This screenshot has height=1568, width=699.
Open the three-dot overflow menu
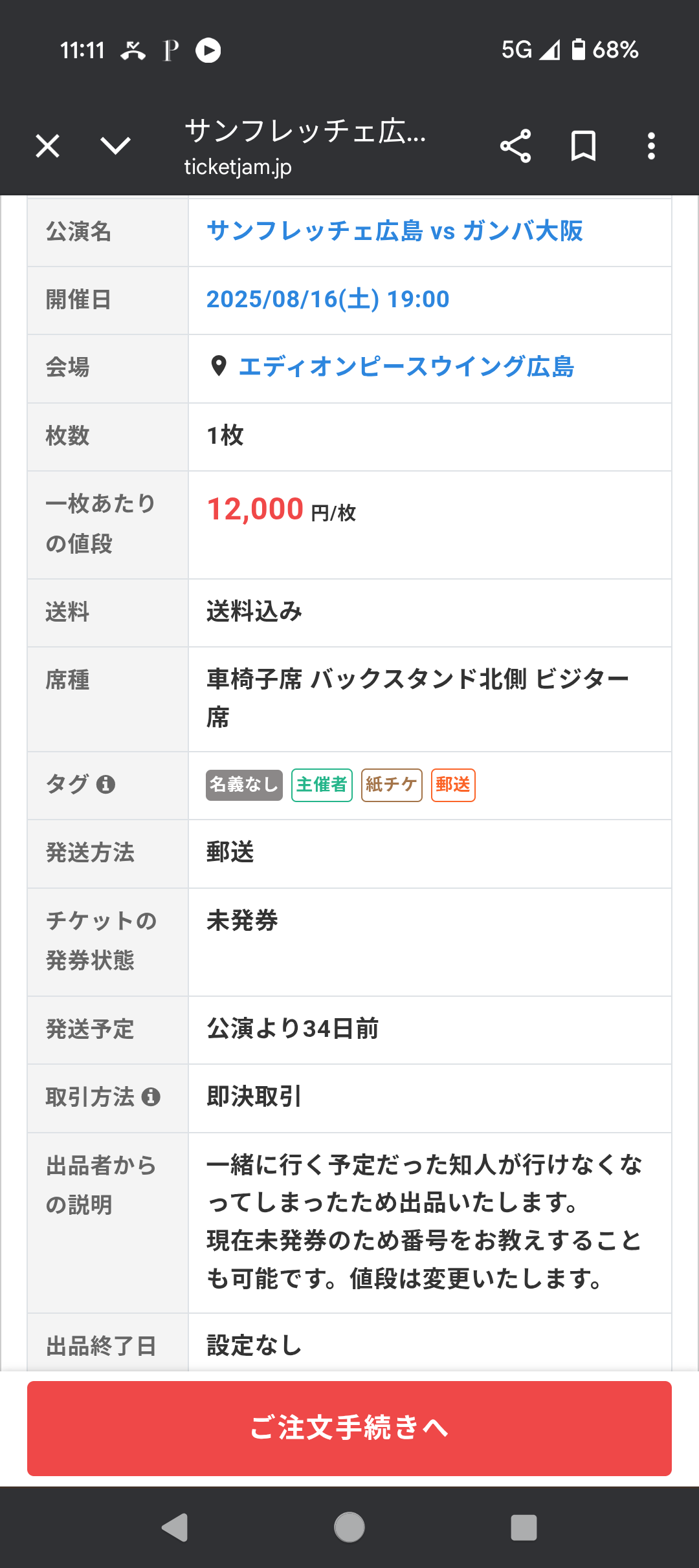tap(651, 146)
